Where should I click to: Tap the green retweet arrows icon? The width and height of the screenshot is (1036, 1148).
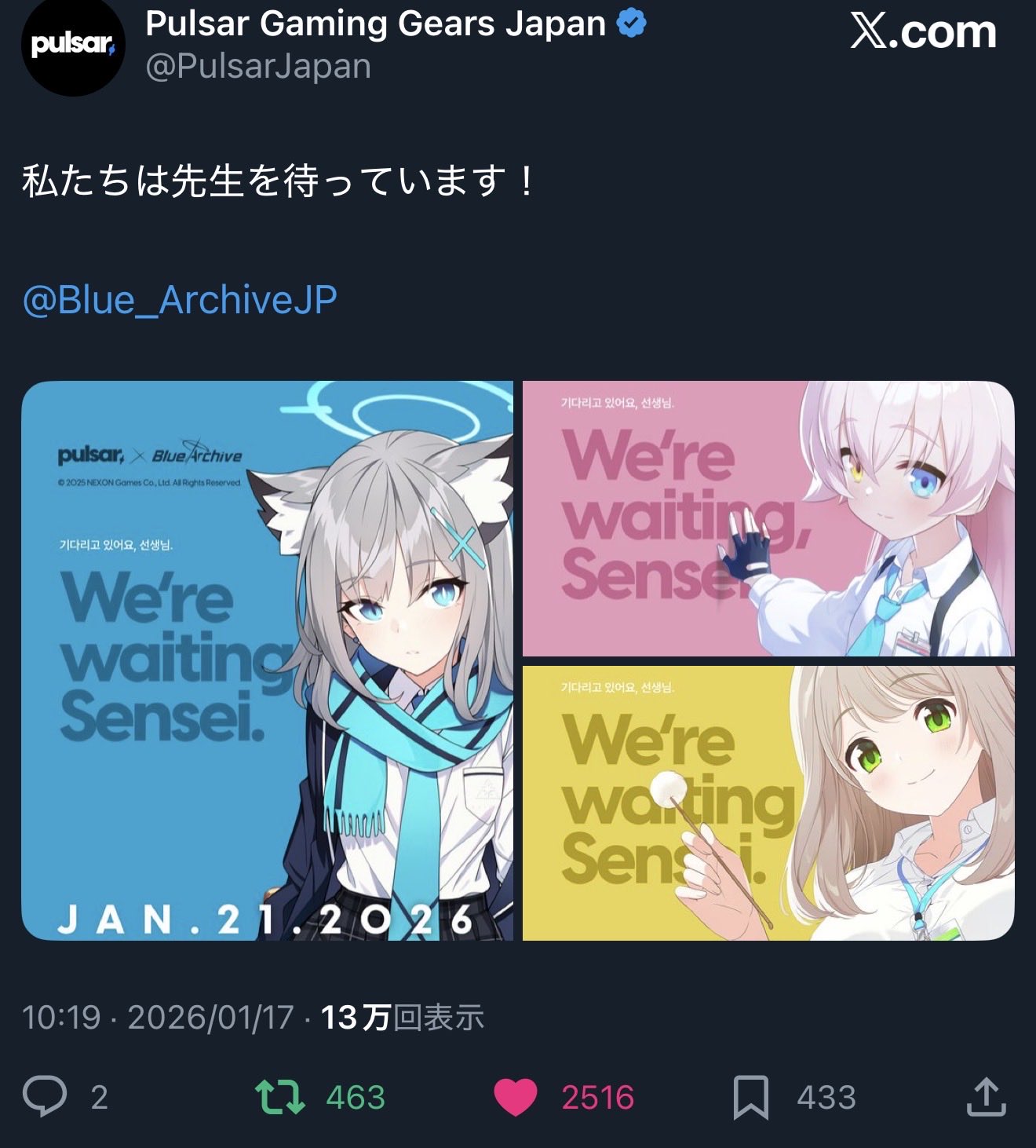(280, 1097)
